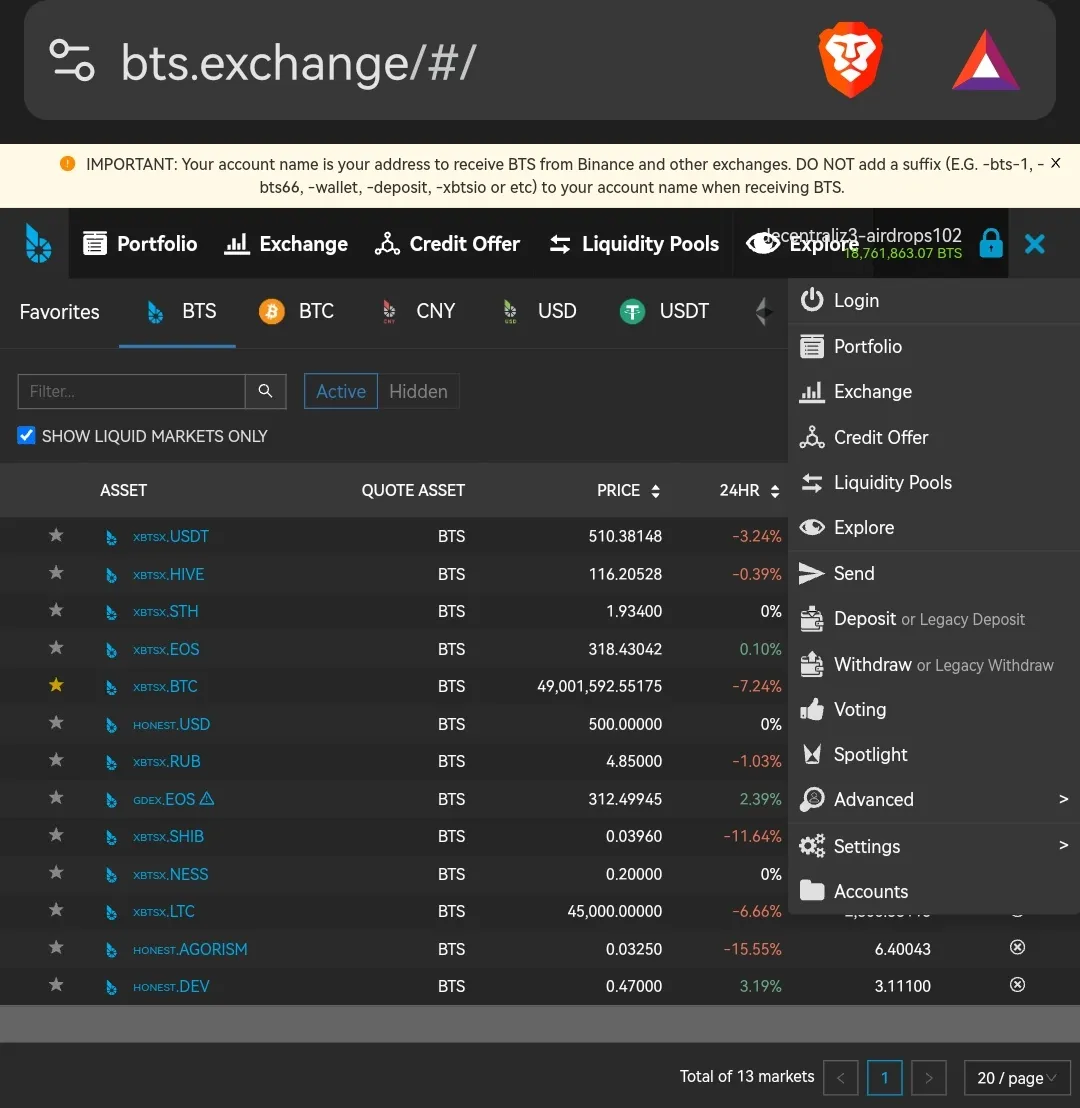Click the Legacy Withdraw link

coord(994,666)
